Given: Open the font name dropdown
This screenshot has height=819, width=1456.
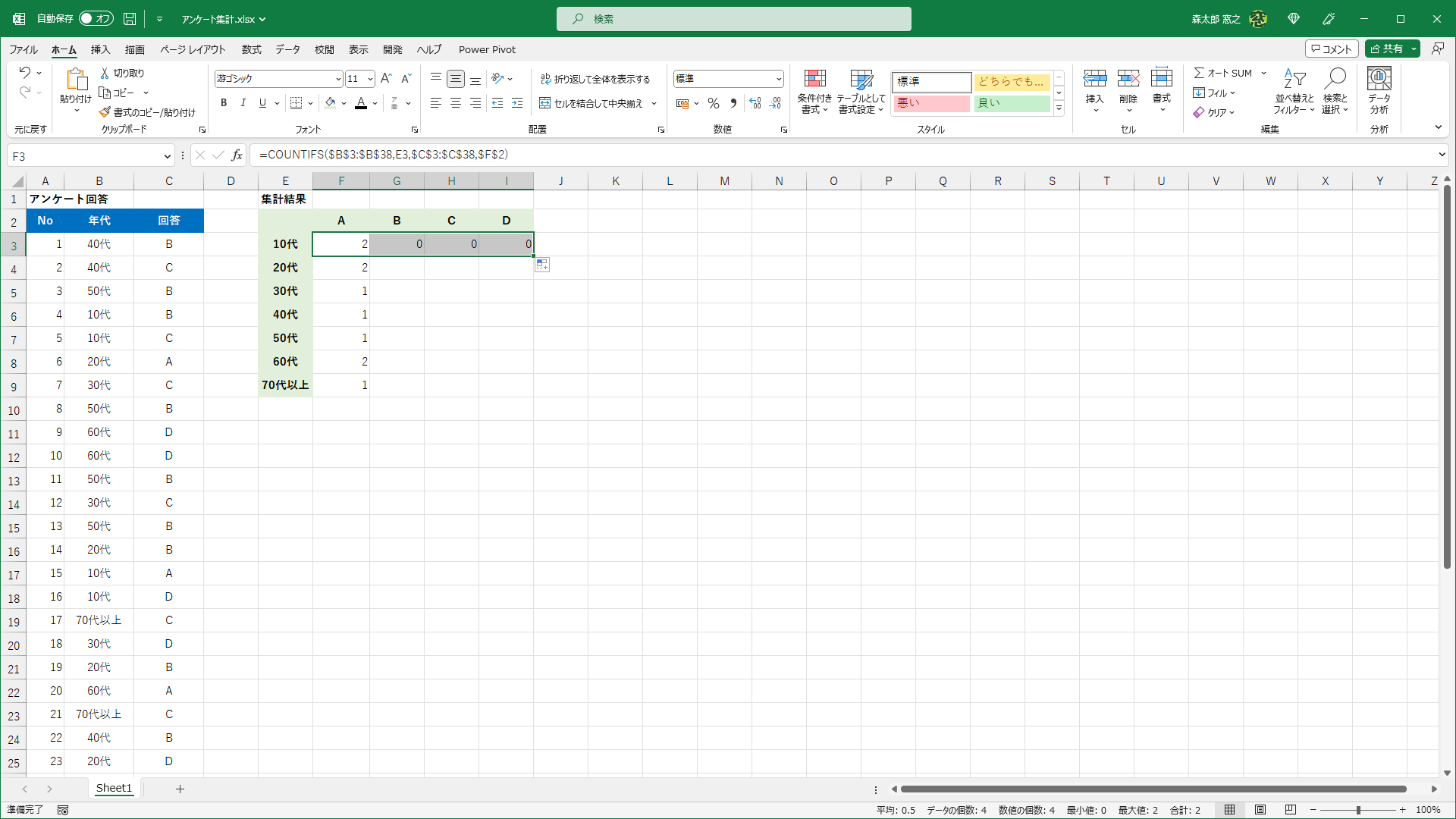Looking at the screenshot, I should tap(338, 79).
